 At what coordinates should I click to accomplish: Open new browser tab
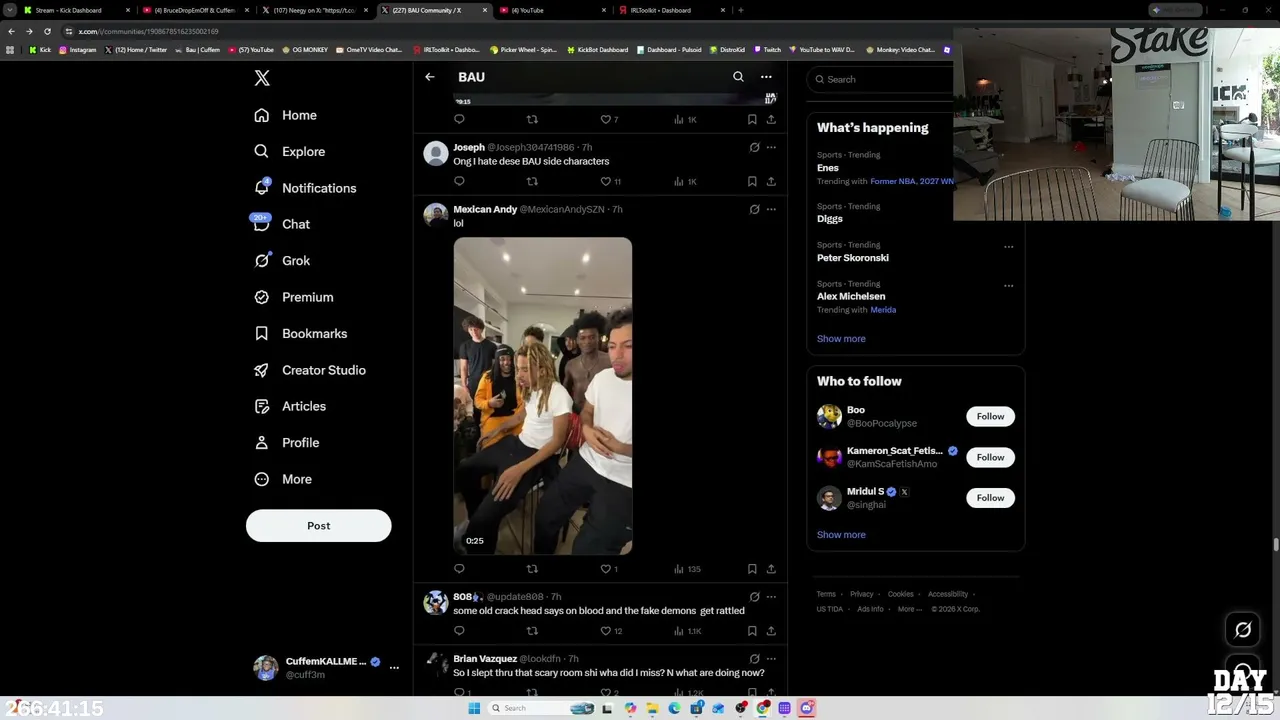(x=740, y=10)
